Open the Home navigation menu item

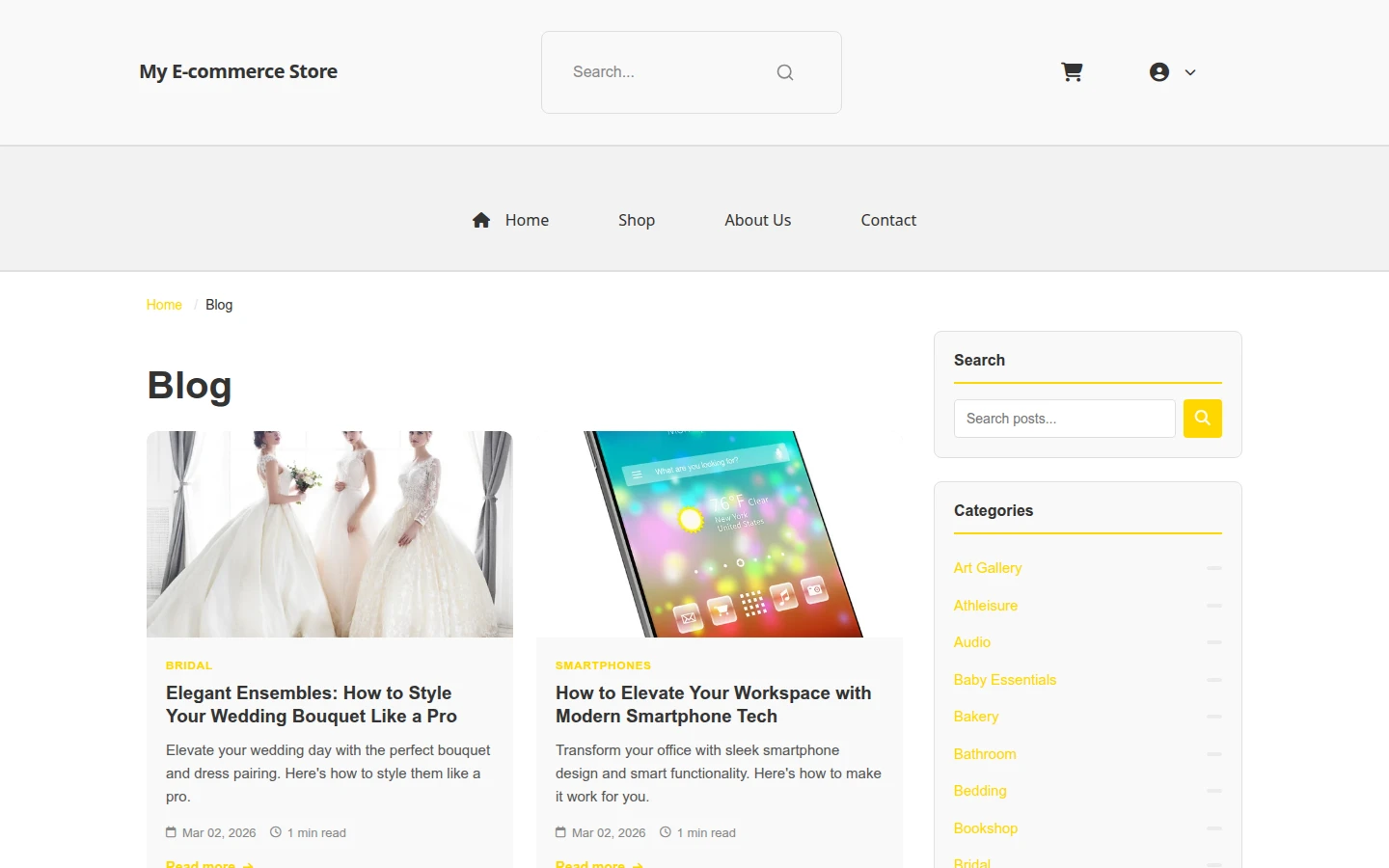coord(527,220)
